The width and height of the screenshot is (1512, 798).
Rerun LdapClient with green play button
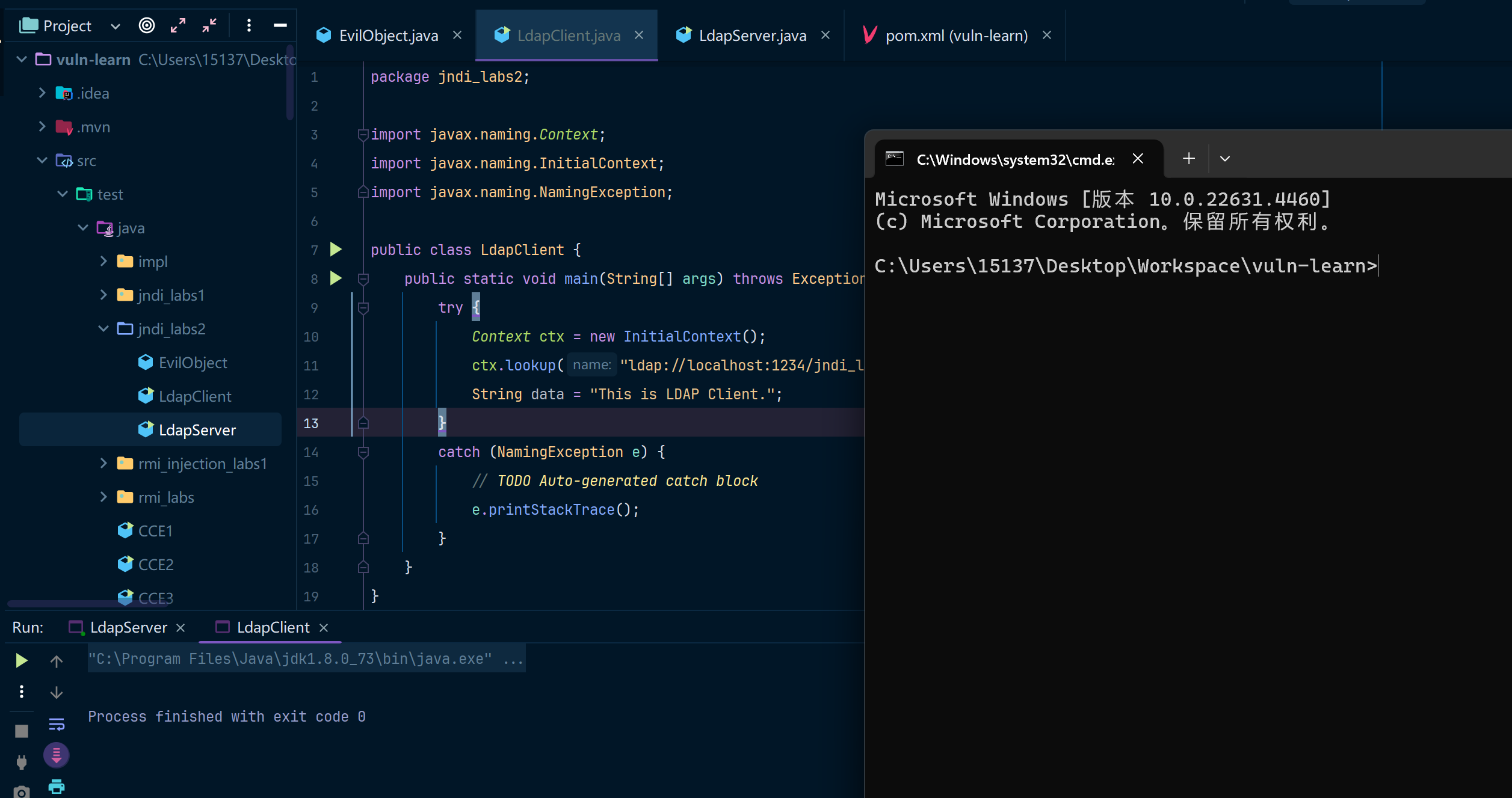tap(22, 660)
